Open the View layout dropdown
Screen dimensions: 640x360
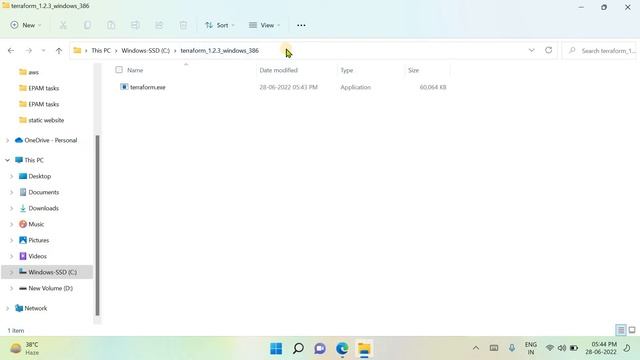[264, 25]
